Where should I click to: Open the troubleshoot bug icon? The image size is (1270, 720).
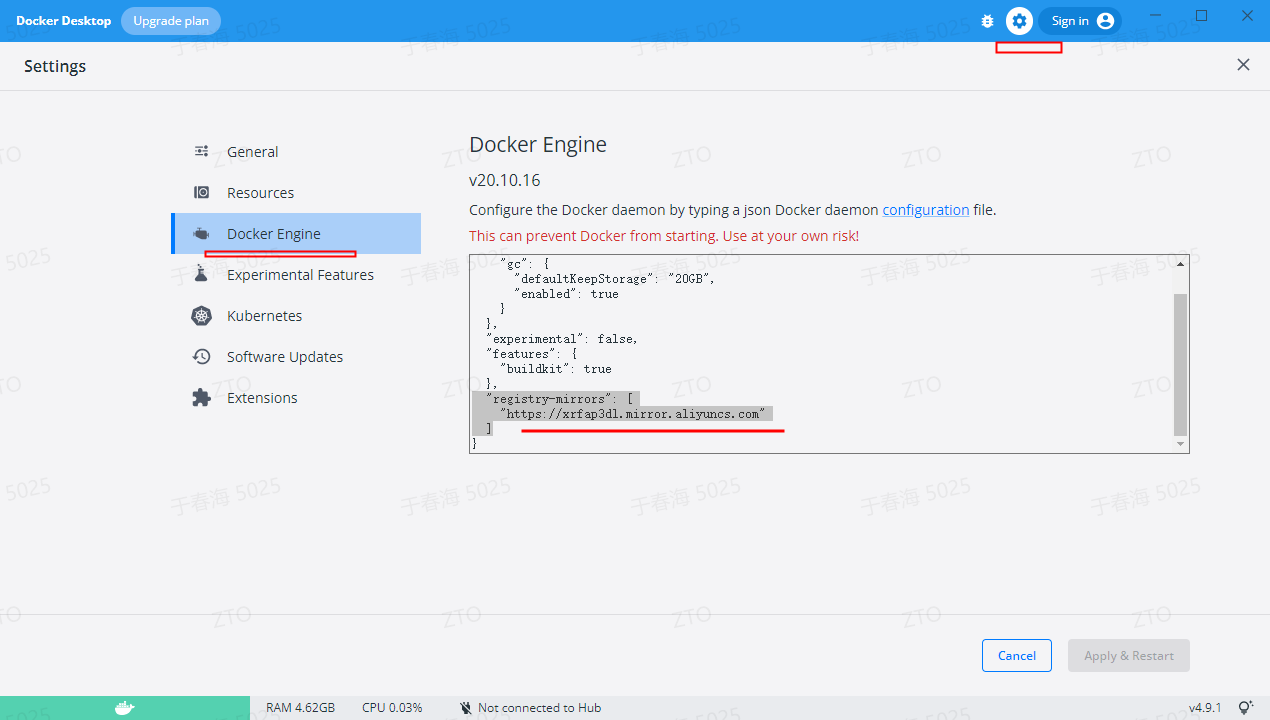[x=988, y=21]
